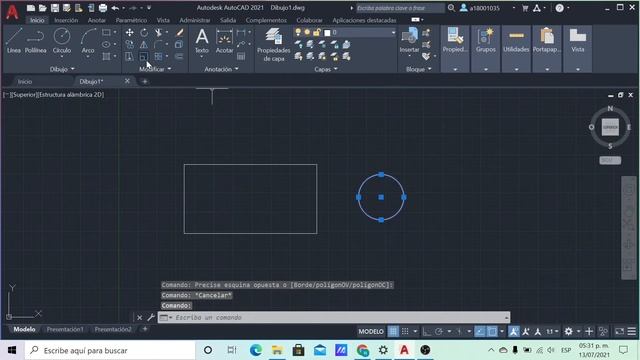Click the Plot (print) icon in quick access toolbar
Image resolution: width=640 pixels, height=360 pixels.
[103, 8]
